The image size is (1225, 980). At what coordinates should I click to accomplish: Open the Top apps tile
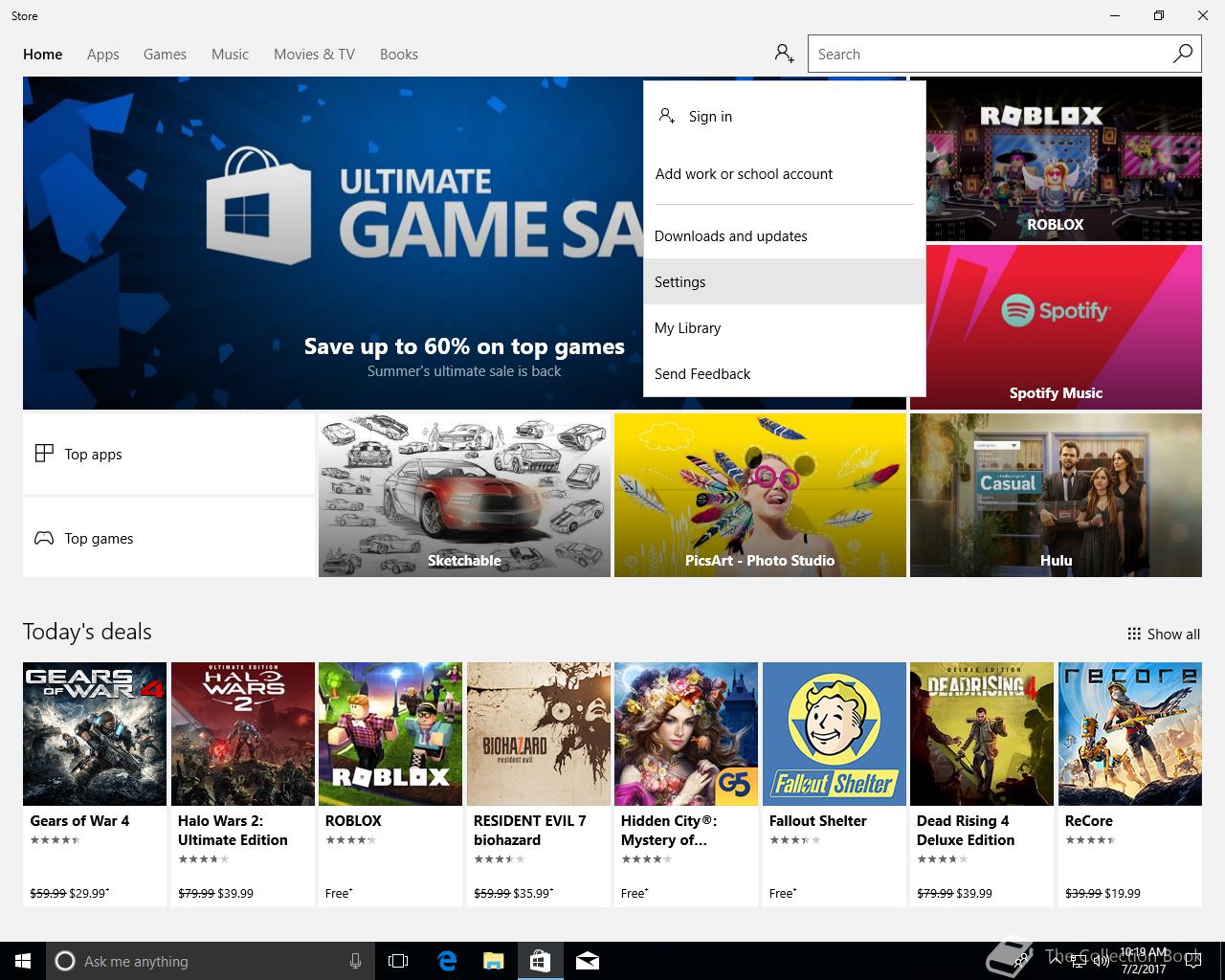168,454
